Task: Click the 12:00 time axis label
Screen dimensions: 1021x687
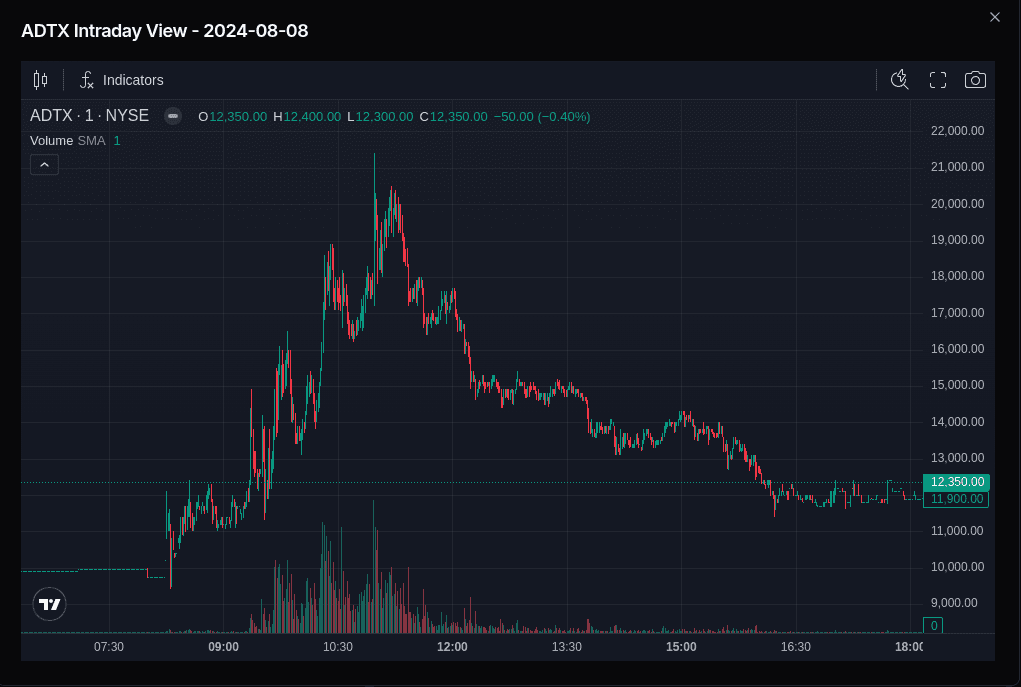Action: 453,647
